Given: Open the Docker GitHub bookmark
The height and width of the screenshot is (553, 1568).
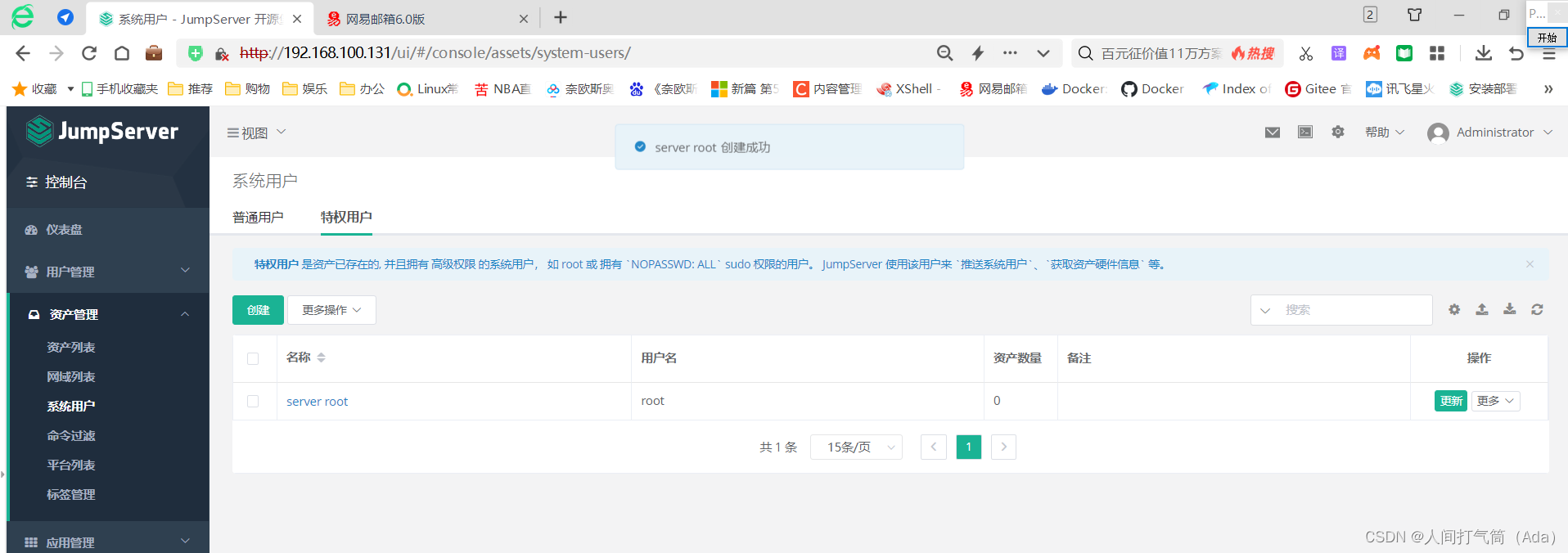Looking at the screenshot, I should point(1152,88).
